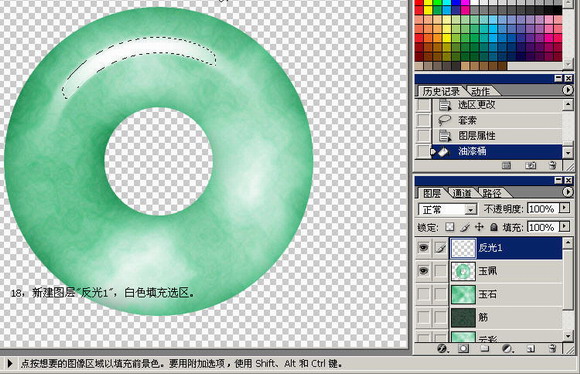Image resolution: width=580 pixels, height=374 pixels.
Task: Hide the 反光1 layer eye icon
Action: tap(424, 247)
